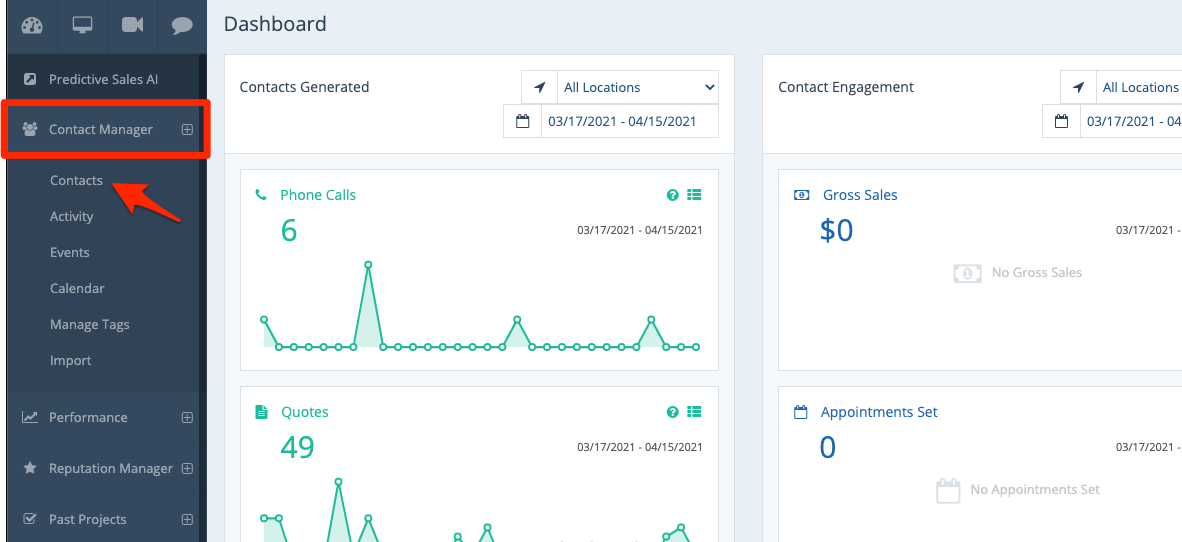Expand the Contact Manager menu section
Viewport: 1182px width, 542px height.
[186, 129]
